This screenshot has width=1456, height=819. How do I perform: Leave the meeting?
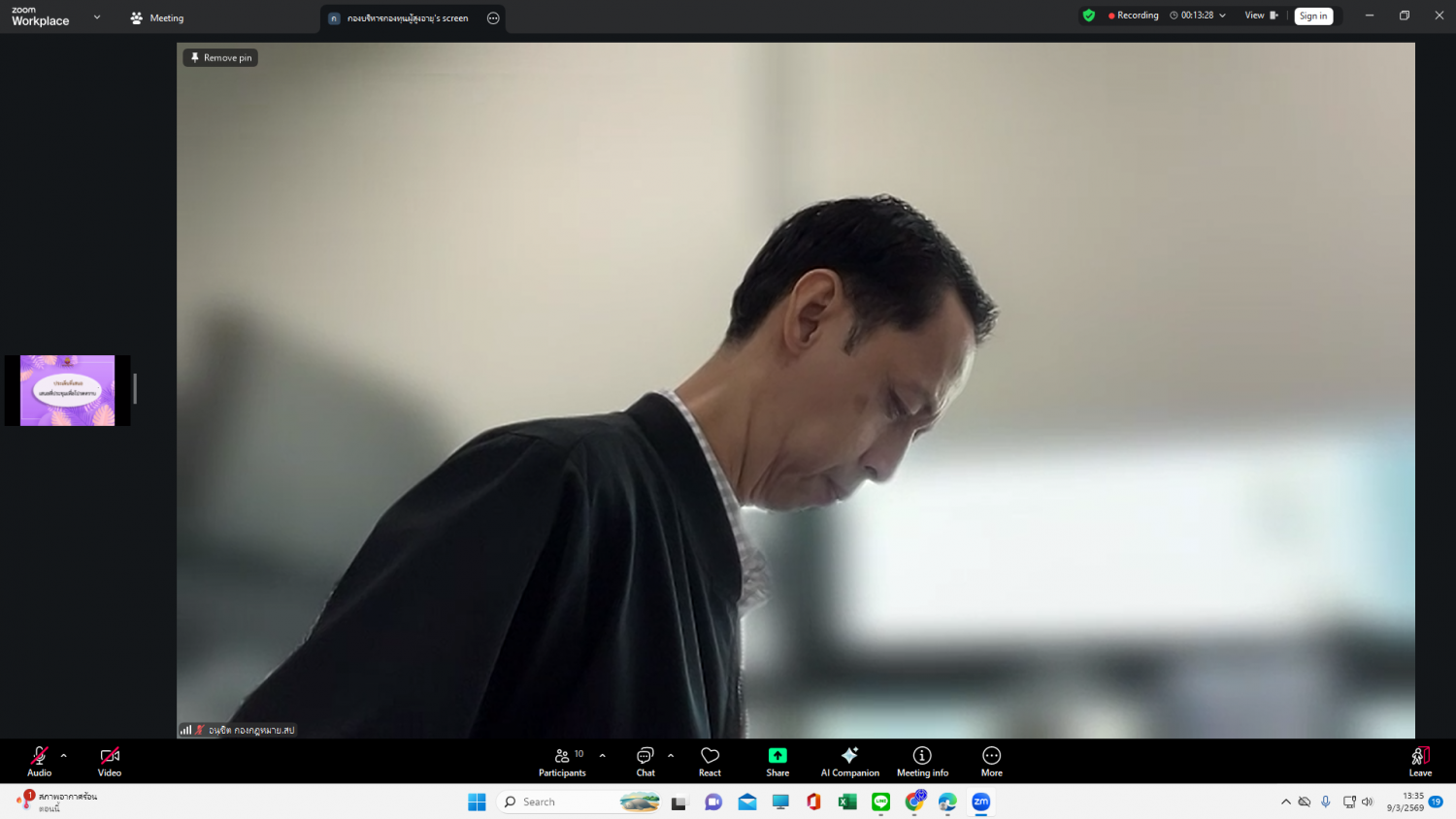[x=1420, y=761]
